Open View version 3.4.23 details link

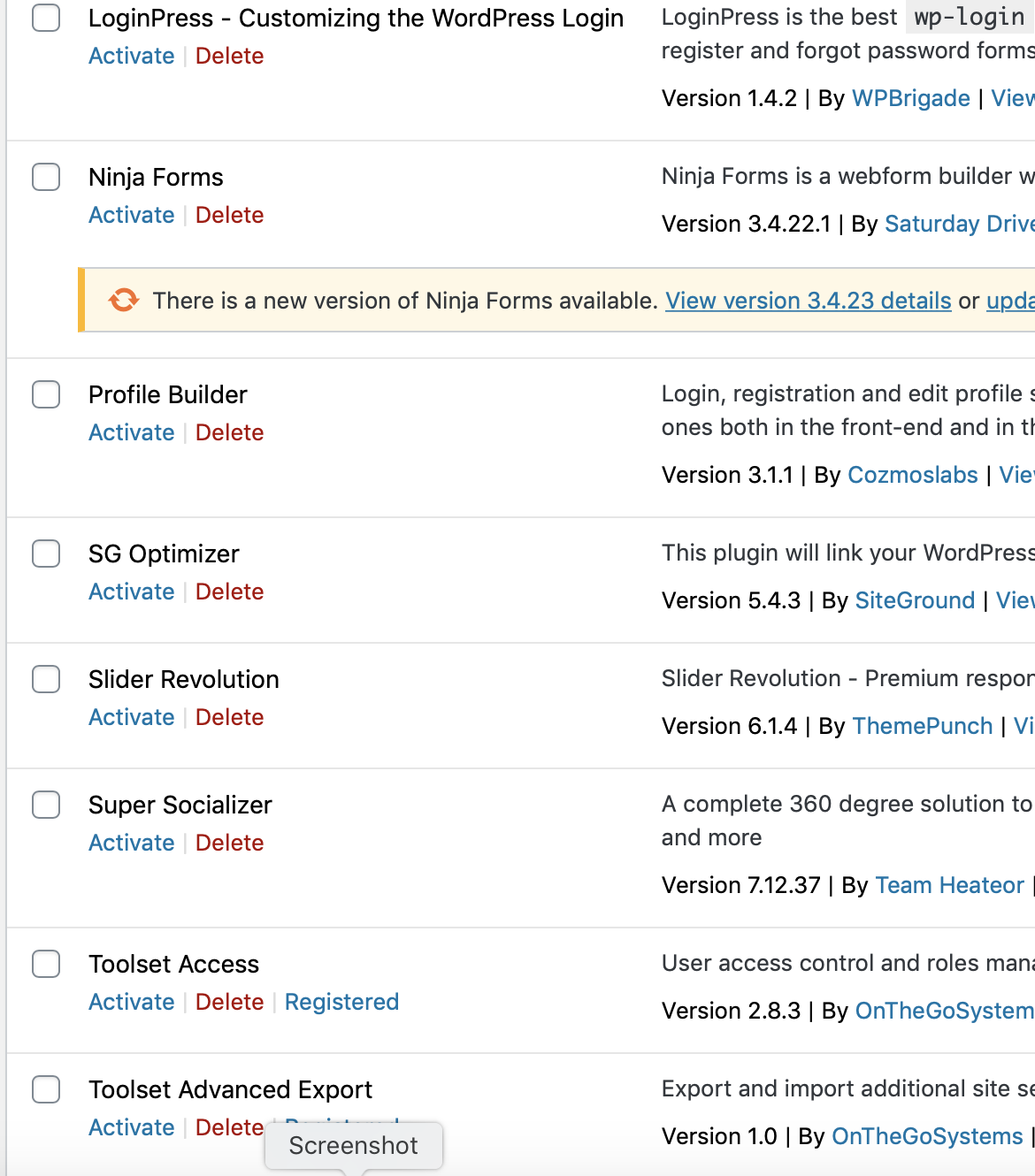809,301
